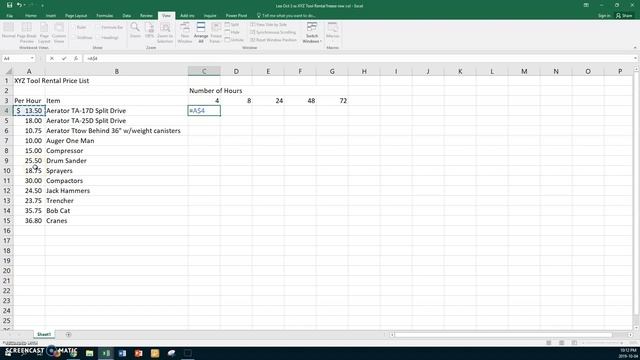Select column D header
Image resolution: width=640 pixels, height=360 pixels.
coord(236,71)
